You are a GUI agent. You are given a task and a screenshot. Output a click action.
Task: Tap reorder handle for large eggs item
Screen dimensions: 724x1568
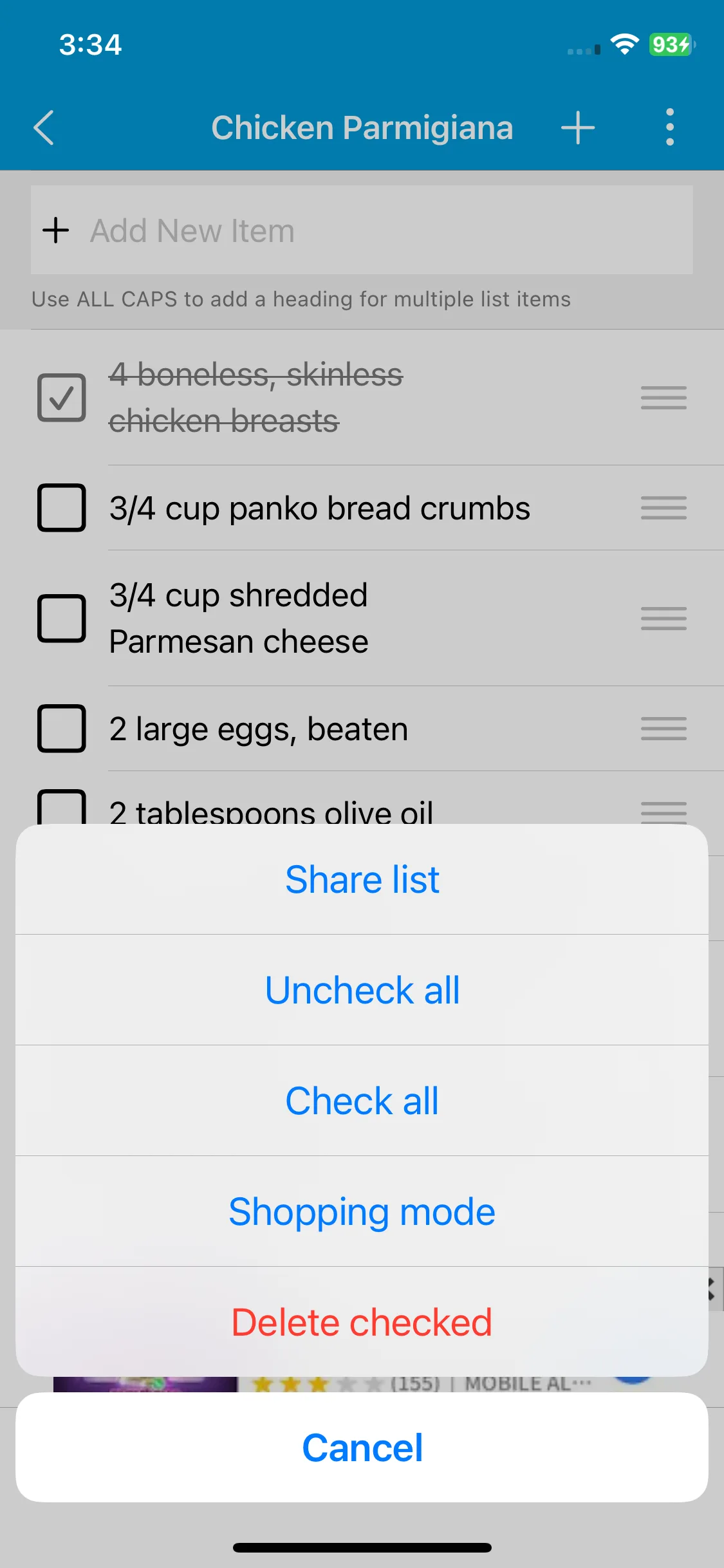(x=664, y=729)
